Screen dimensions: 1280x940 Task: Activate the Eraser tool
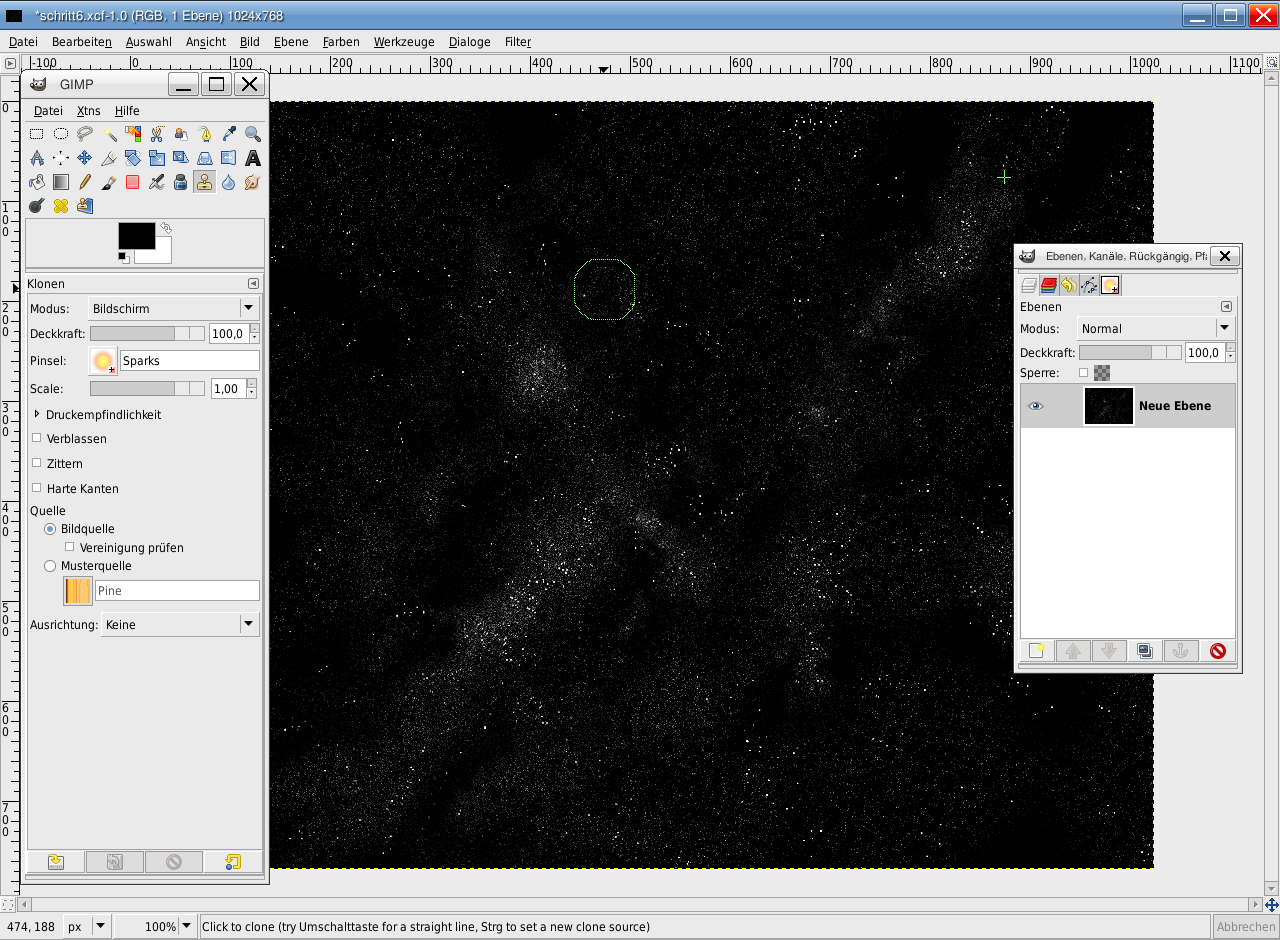click(x=133, y=182)
